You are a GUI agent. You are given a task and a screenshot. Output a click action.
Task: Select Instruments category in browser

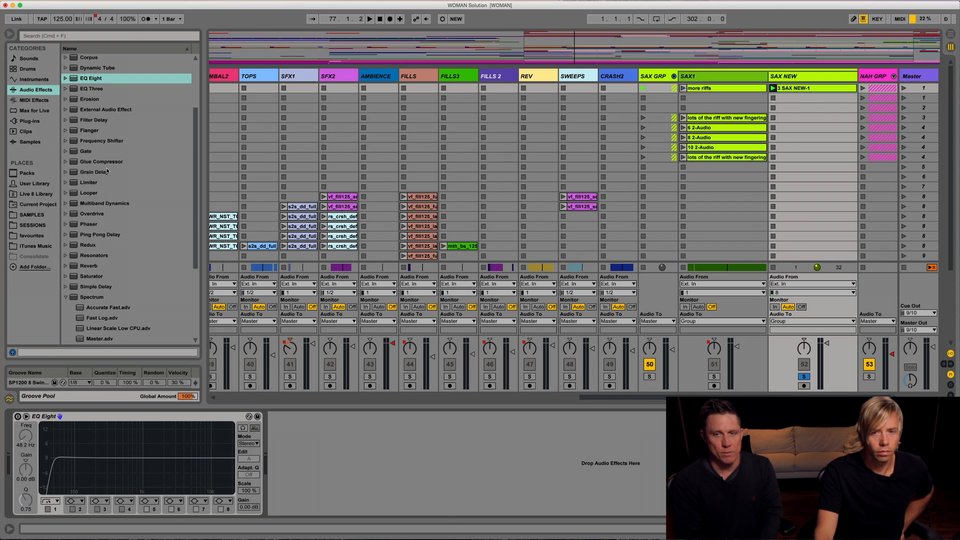pyautogui.click(x=34, y=79)
